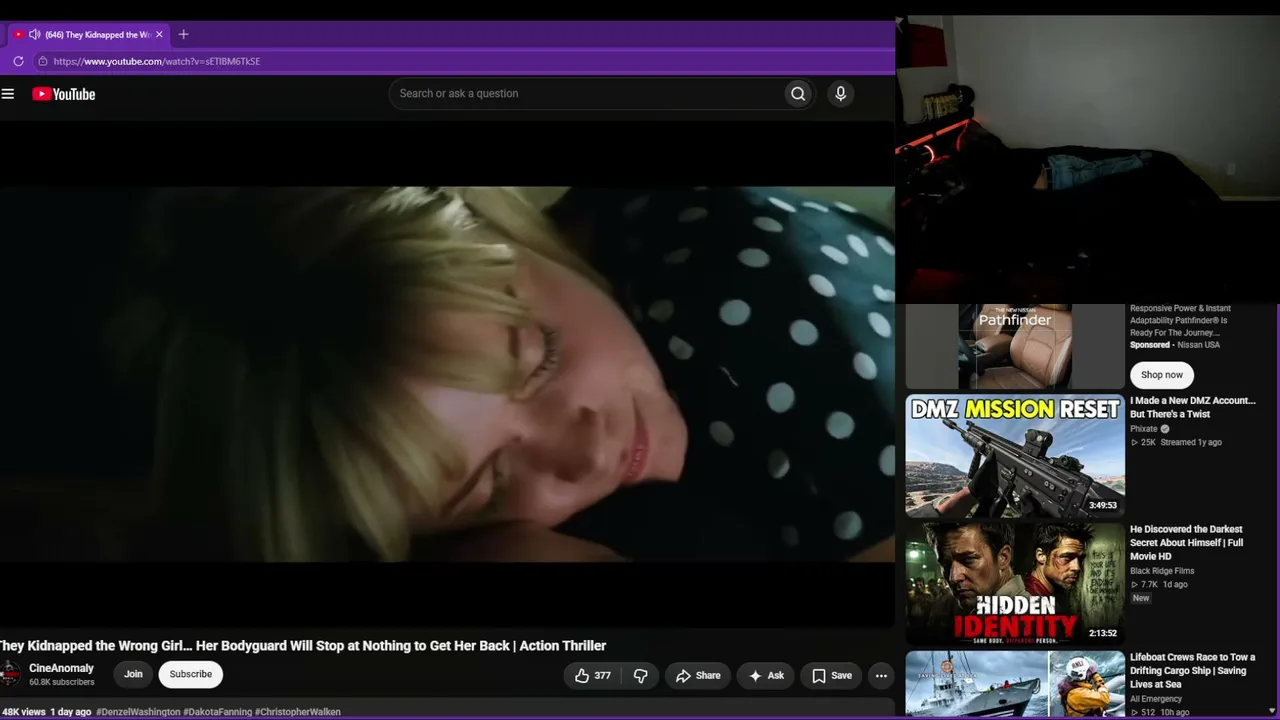Go to the YouTube home logo
Image resolution: width=1280 pixels, height=720 pixels.
point(63,94)
